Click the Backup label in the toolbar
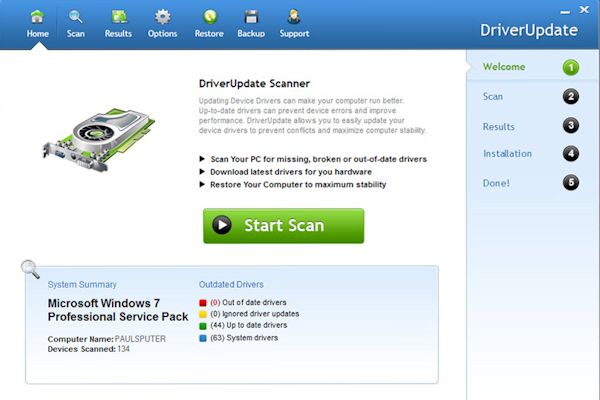600x400 pixels. pyautogui.click(x=251, y=34)
